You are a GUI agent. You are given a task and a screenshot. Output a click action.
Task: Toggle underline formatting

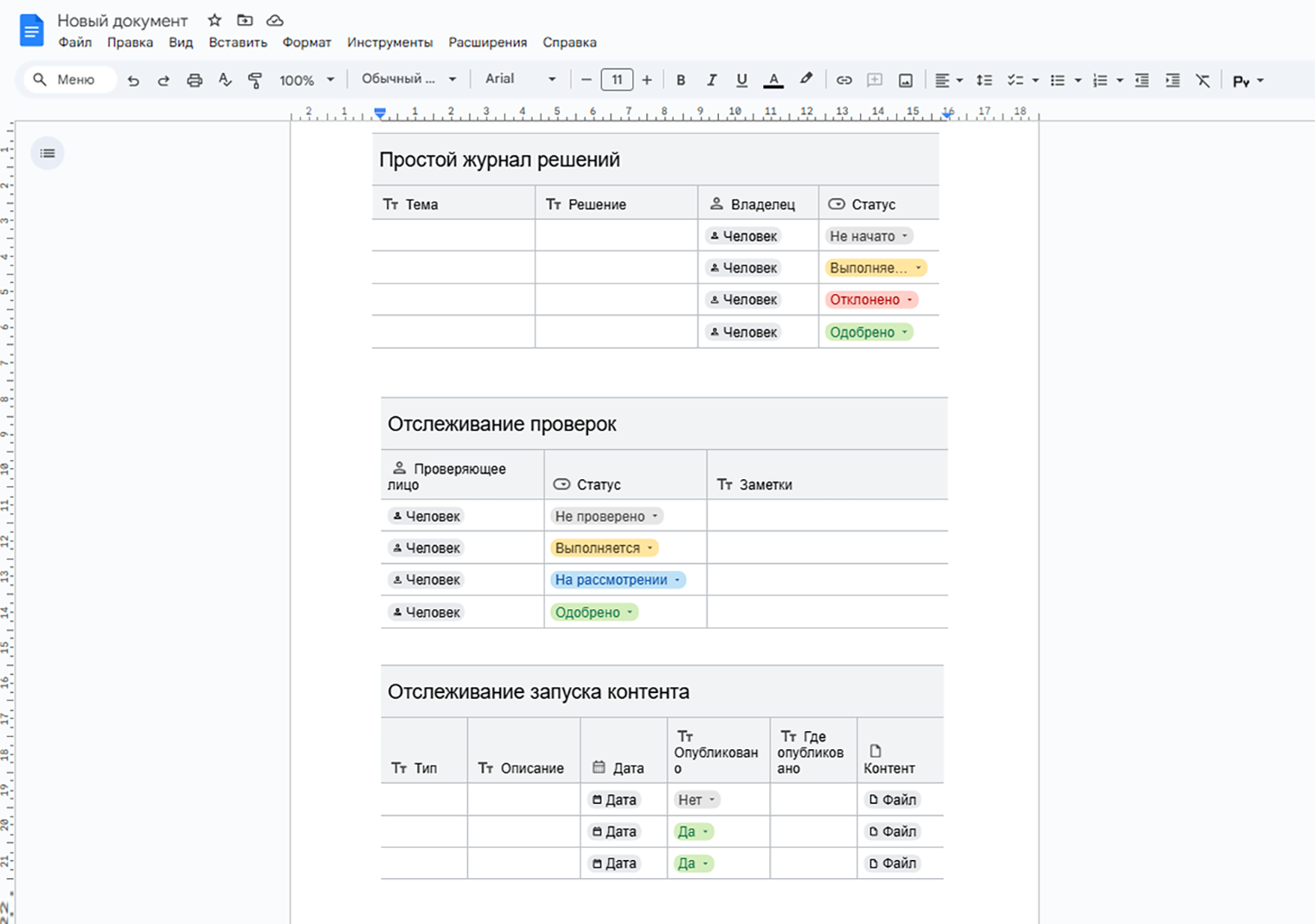coord(741,80)
